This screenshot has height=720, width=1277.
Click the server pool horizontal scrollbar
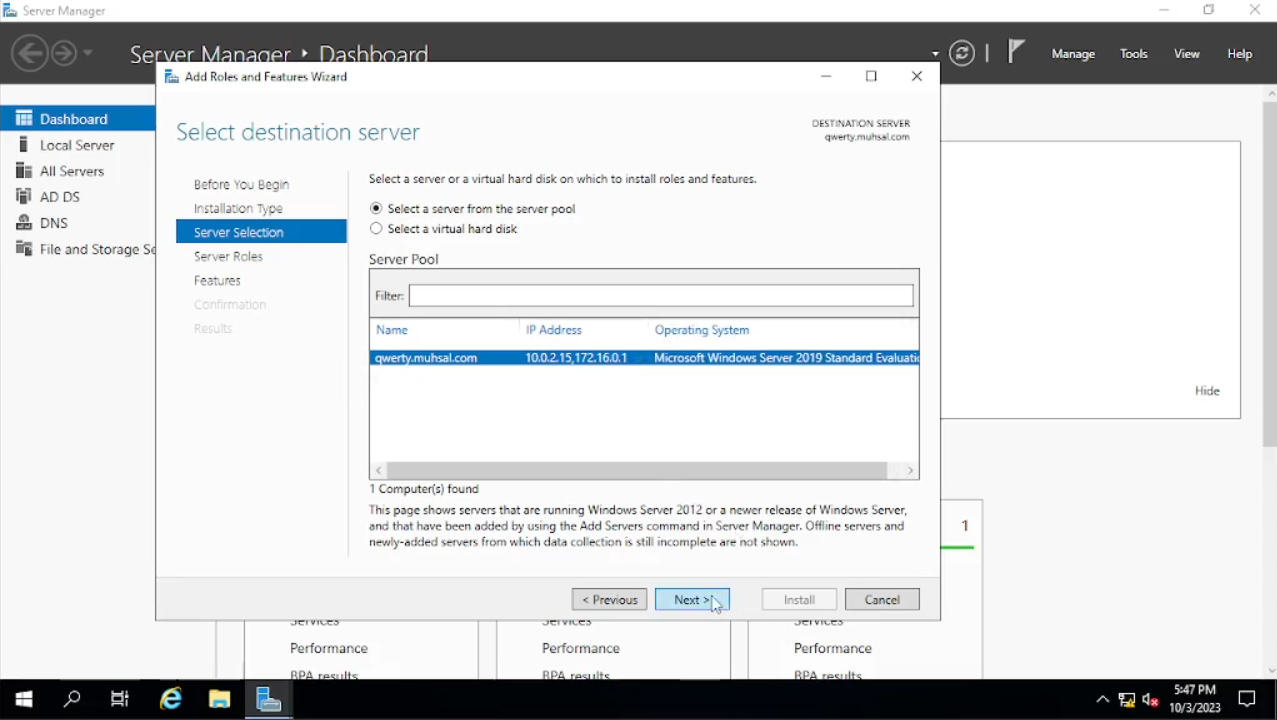tap(636, 470)
